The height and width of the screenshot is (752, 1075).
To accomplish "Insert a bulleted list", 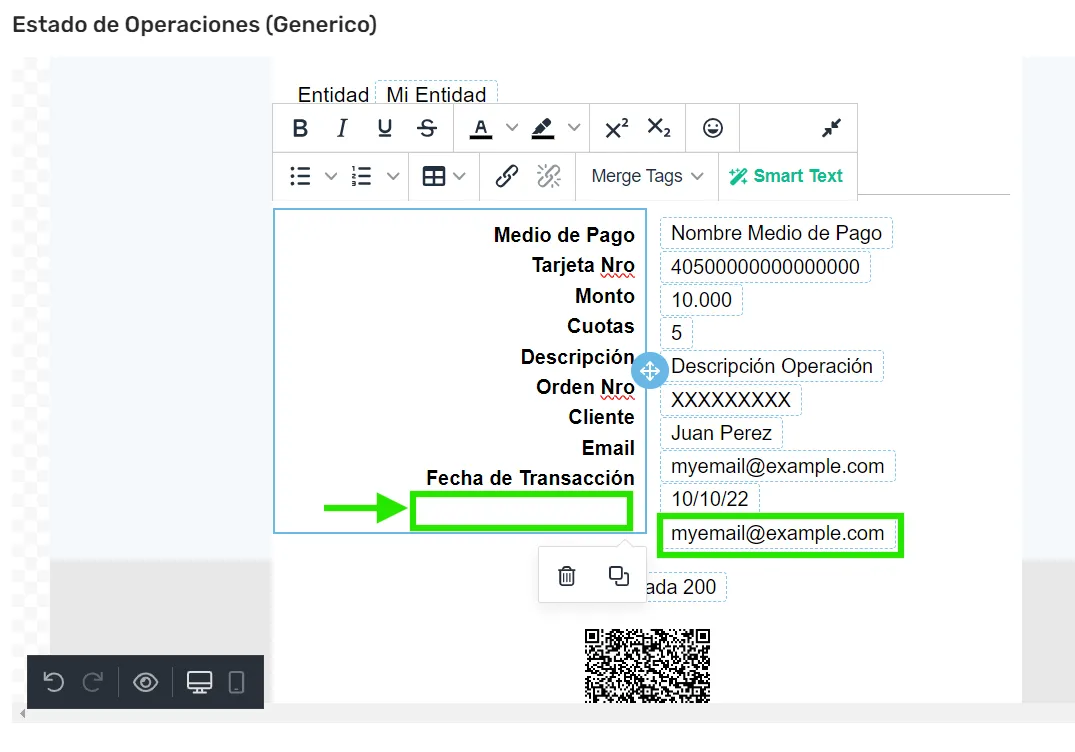I will tap(300, 176).
